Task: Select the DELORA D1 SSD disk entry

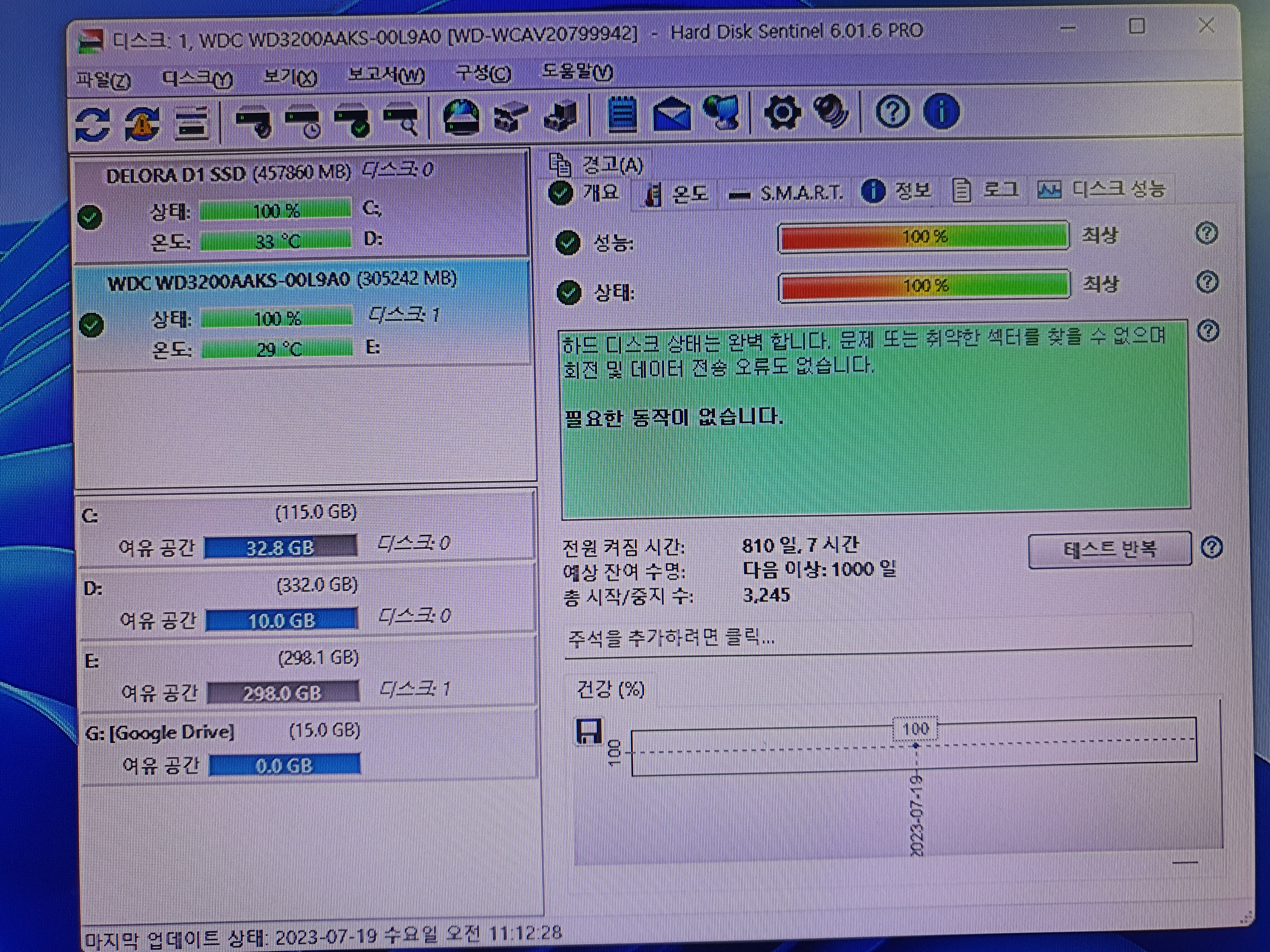Action: coord(302,206)
